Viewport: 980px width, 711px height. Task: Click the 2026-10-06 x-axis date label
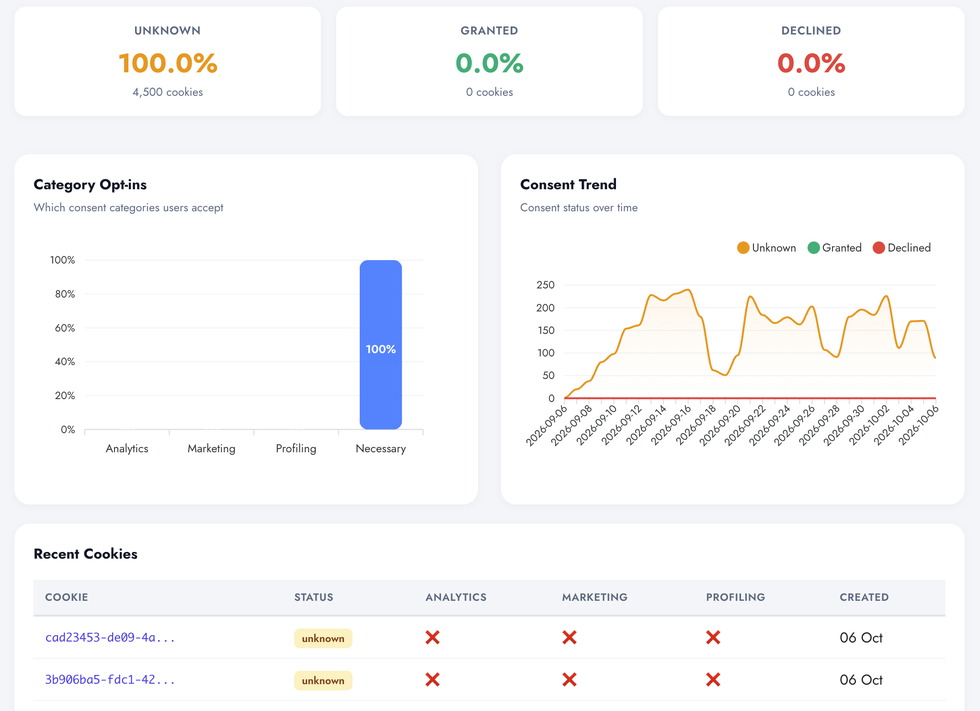pos(919,425)
